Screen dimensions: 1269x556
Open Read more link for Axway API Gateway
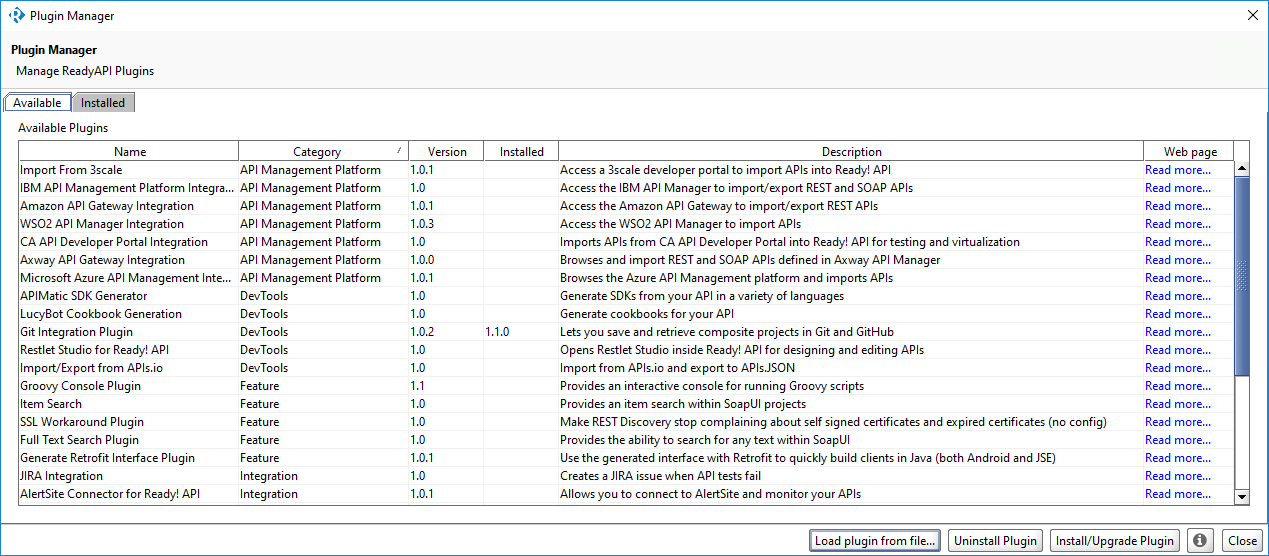point(1177,260)
